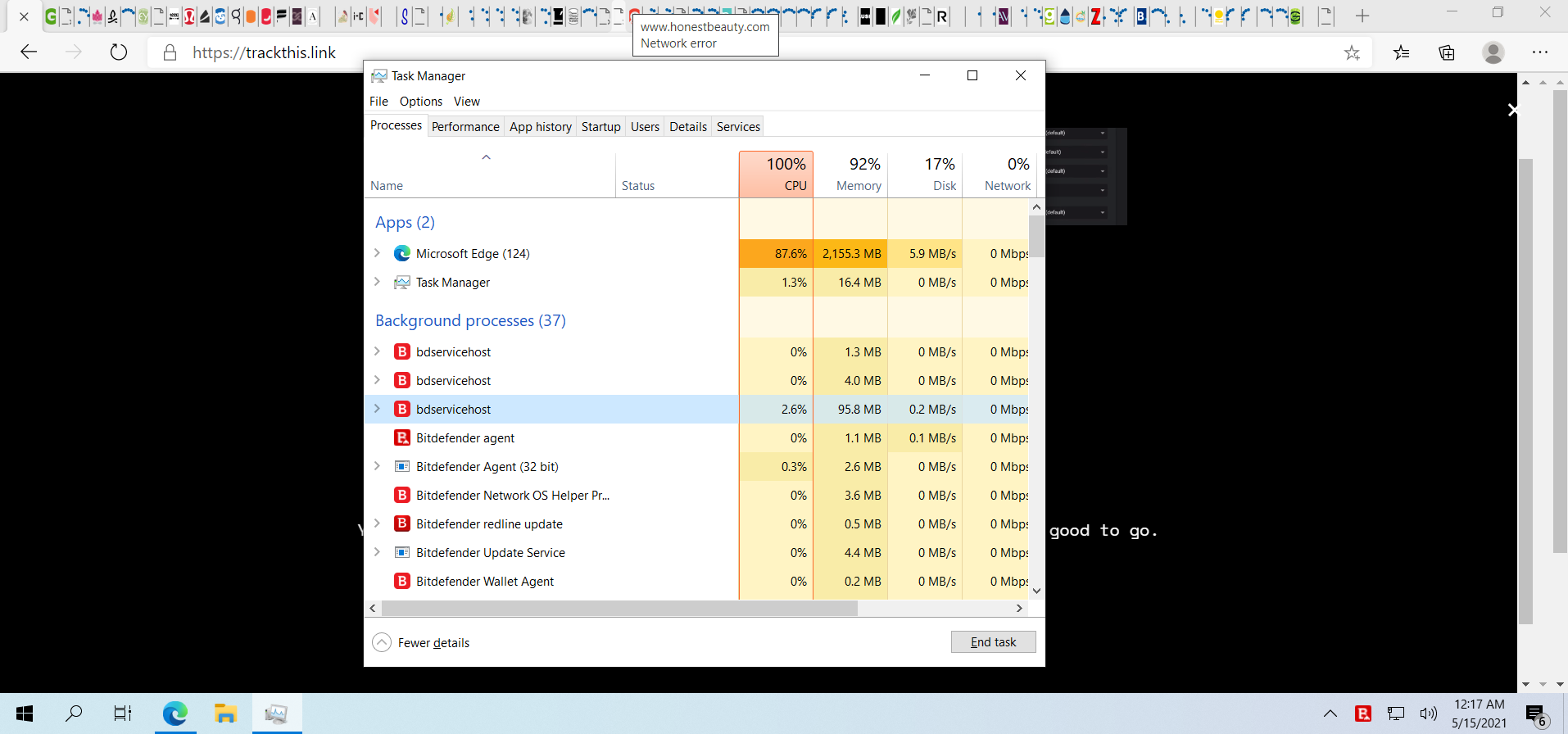Switch to the black R favicon tab

point(942,16)
